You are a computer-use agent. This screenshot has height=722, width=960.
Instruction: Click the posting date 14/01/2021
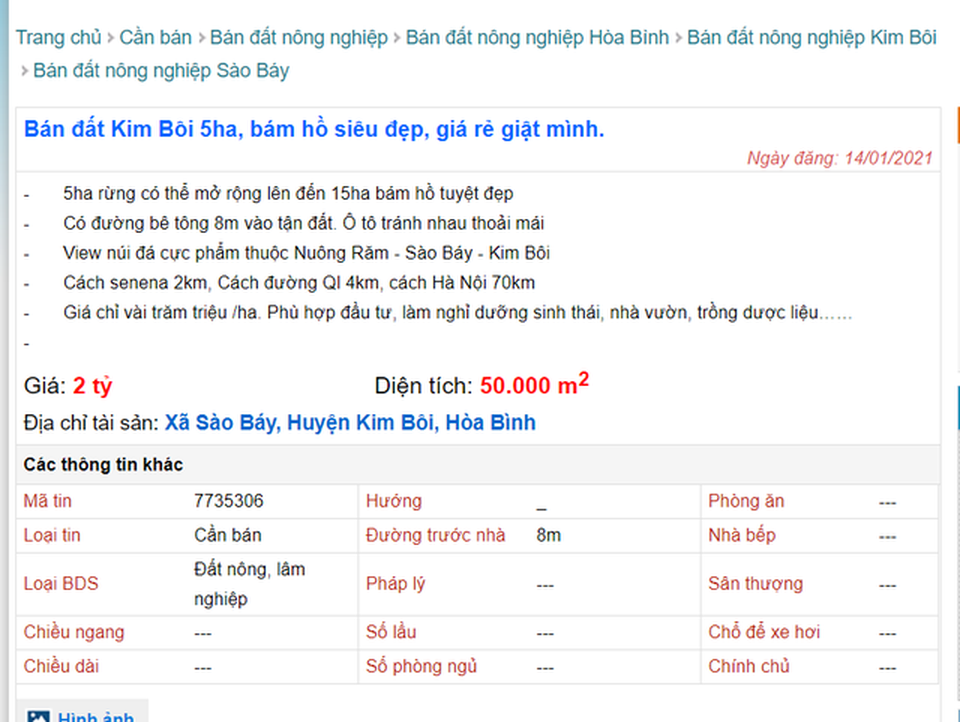click(x=888, y=158)
